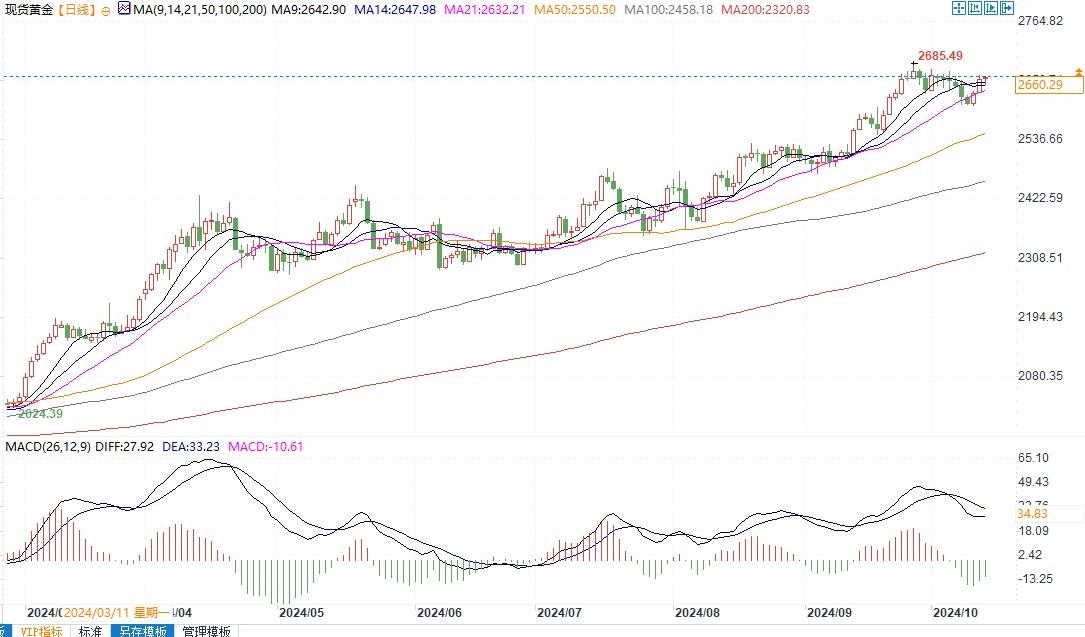The image size is (1085, 637).
Task: Click the 另存模板 button
Action: pos(140,630)
